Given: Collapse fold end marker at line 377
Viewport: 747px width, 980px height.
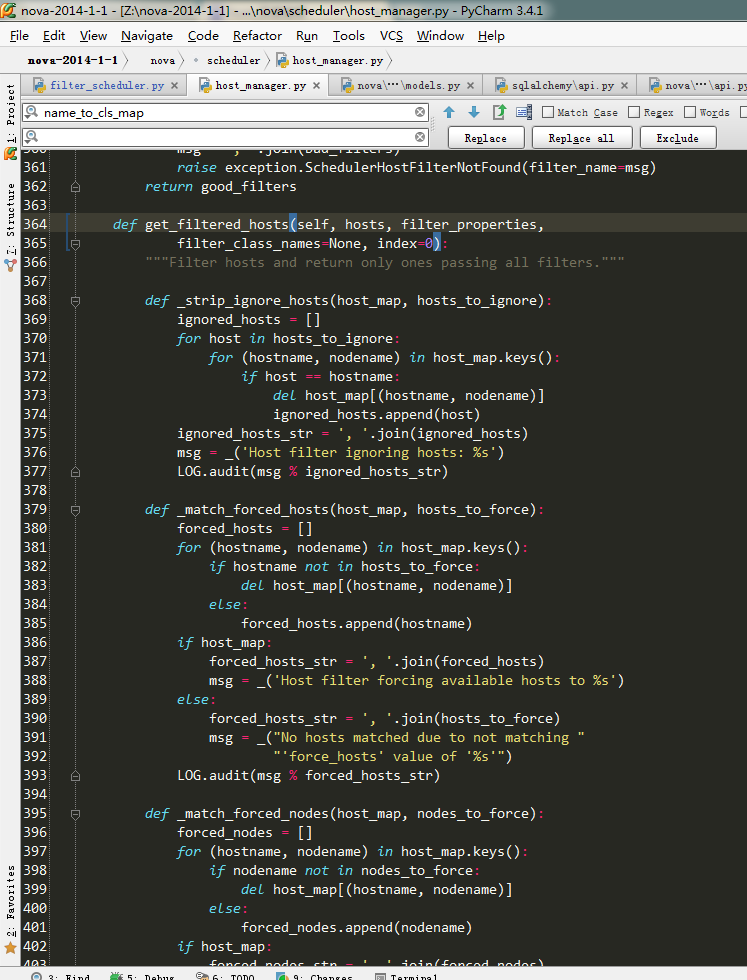Looking at the screenshot, I should [x=75, y=472].
